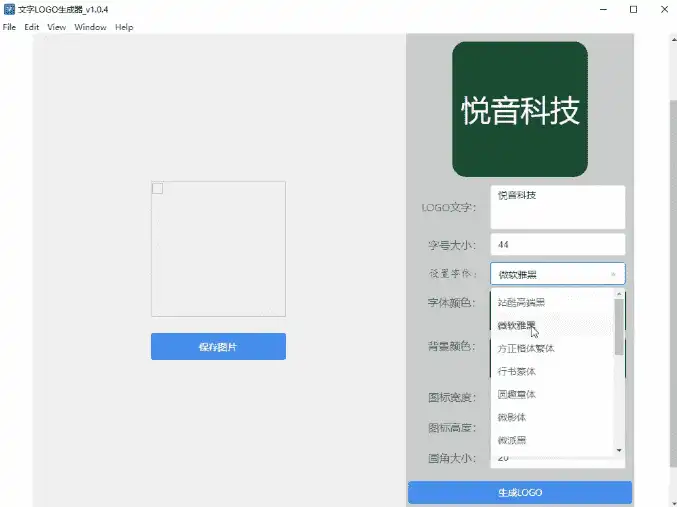This screenshot has width=677, height=507.
Task: Click the font list scroll-down arrow
Action: pos(619,450)
